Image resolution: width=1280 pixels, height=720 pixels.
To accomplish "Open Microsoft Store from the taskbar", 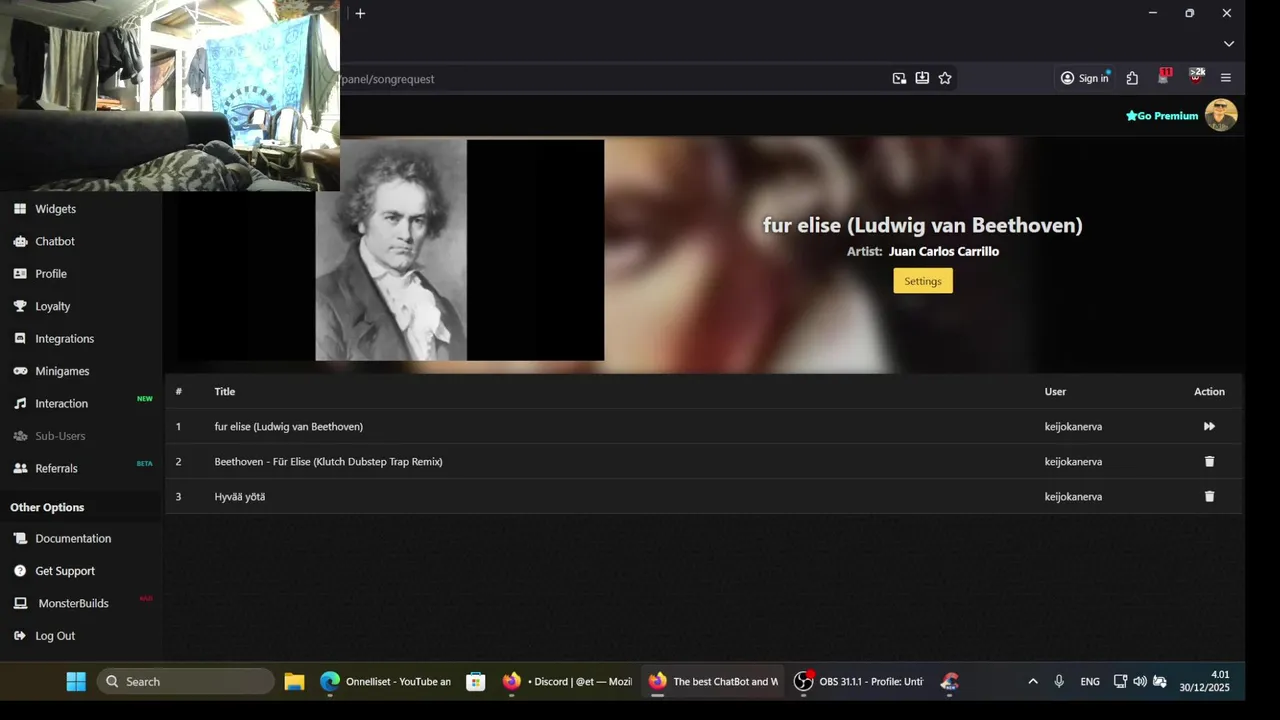I will point(476,681).
